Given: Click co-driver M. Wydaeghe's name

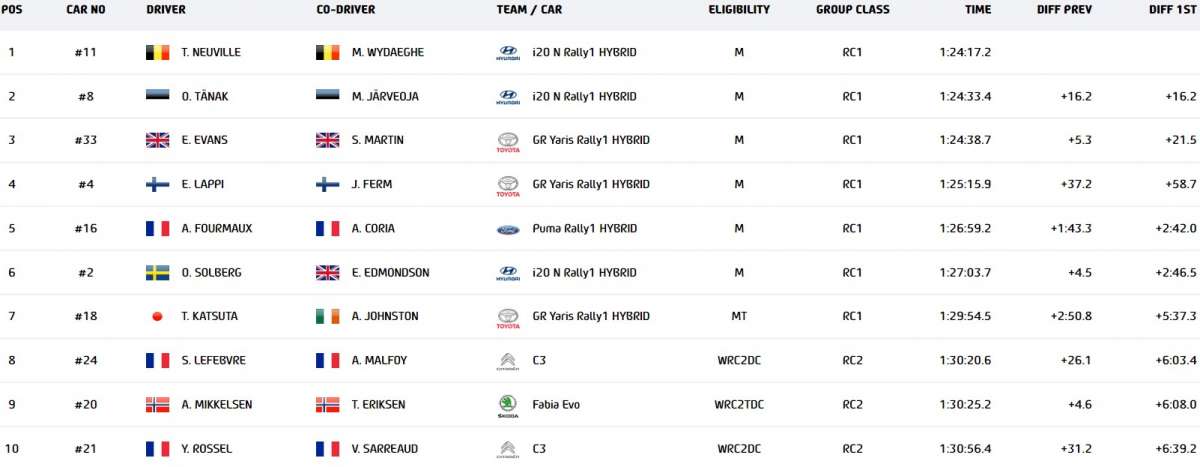Looking at the screenshot, I should (x=386, y=52).
